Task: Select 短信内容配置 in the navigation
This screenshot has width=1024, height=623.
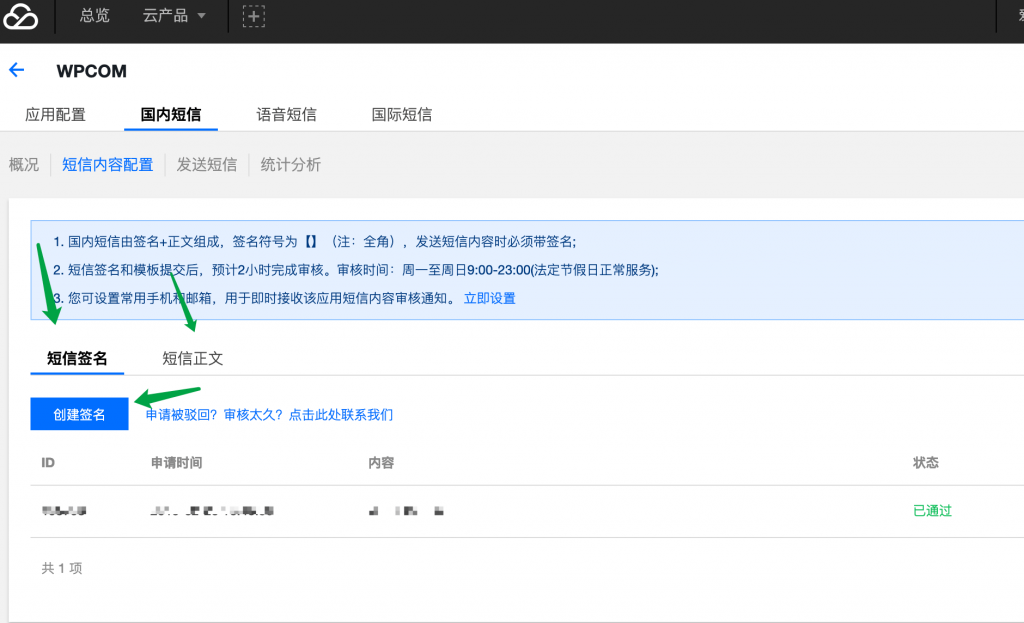Action: pyautogui.click(x=107, y=164)
